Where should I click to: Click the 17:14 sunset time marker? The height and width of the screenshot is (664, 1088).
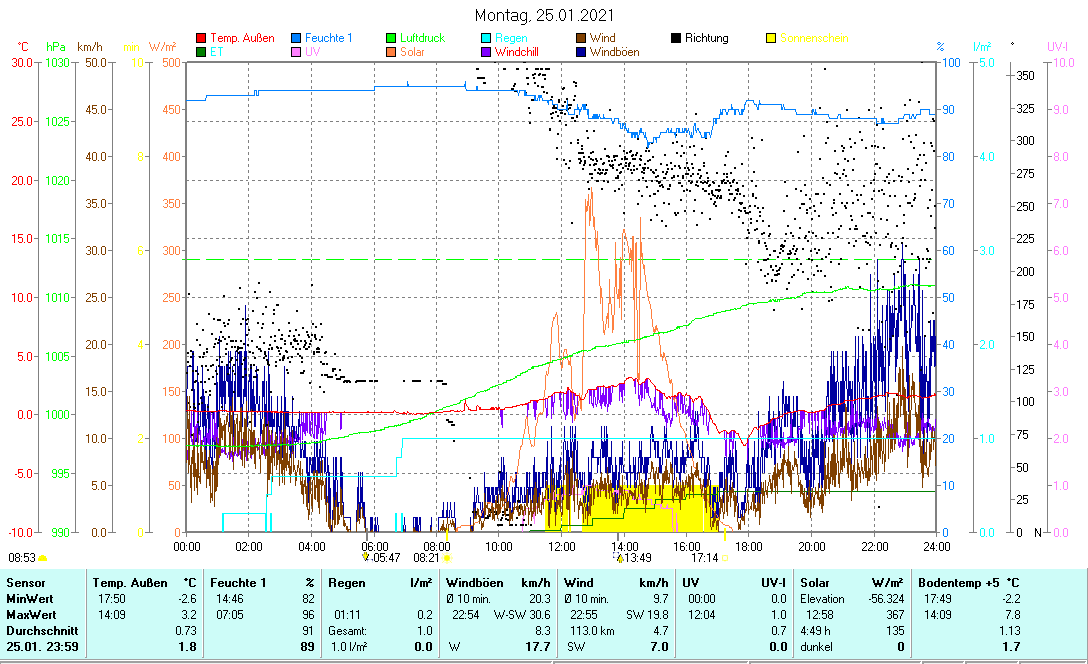pos(704,558)
